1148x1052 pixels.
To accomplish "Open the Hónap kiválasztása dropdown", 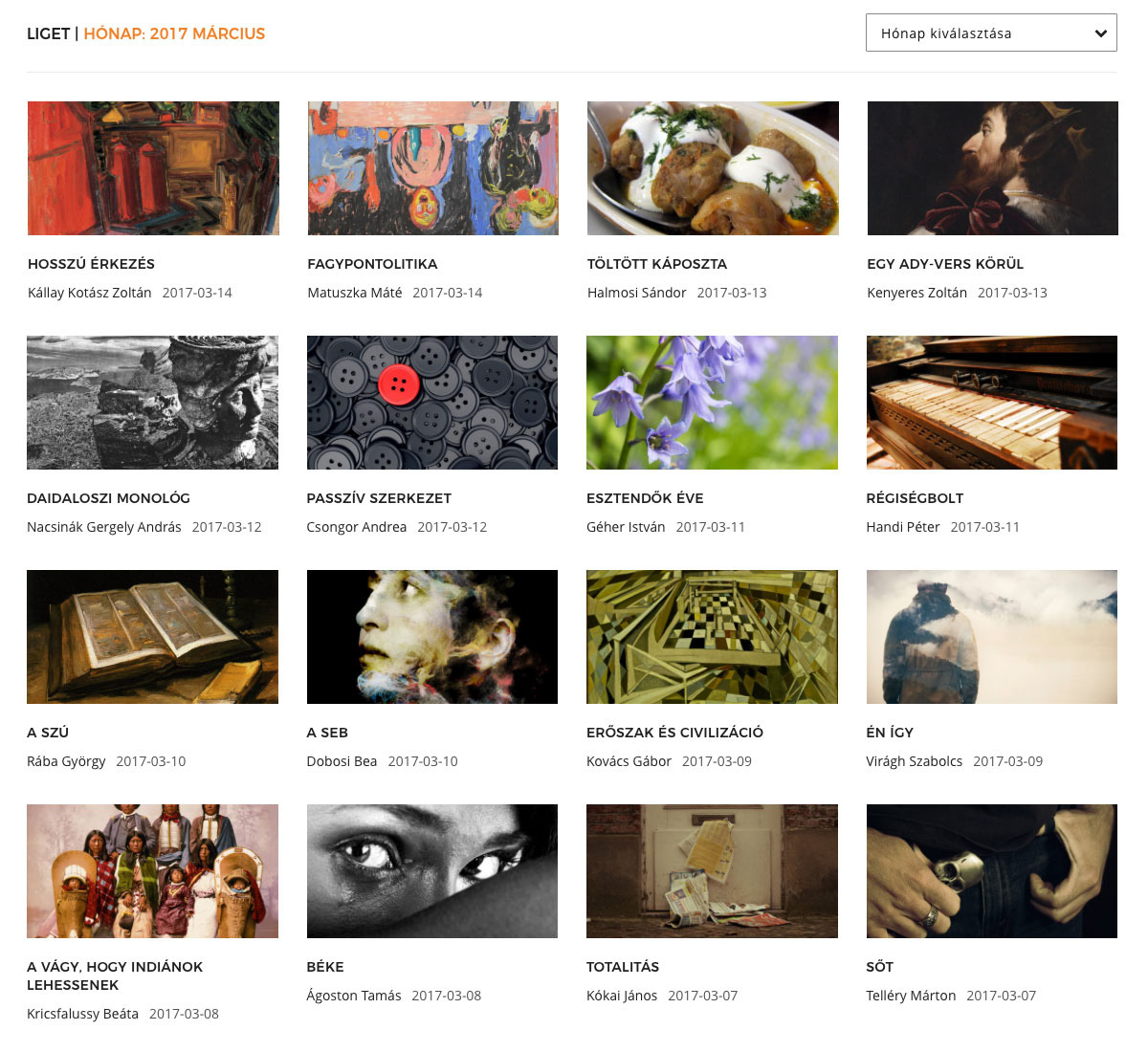I will (991, 33).
